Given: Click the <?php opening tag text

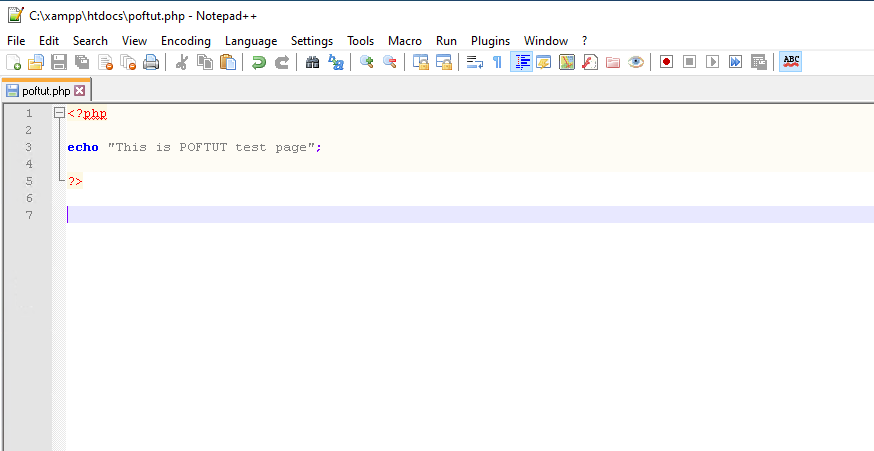Looking at the screenshot, I should tap(87, 114).
